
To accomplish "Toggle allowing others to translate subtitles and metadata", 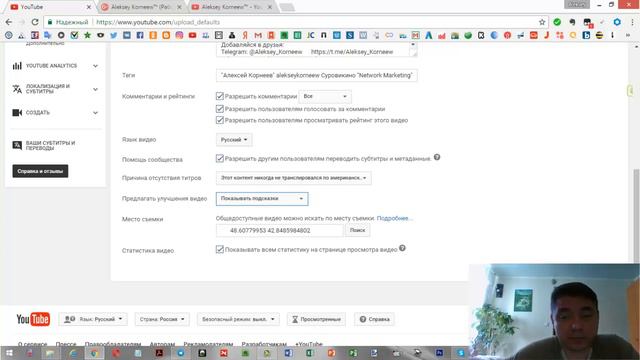I will pyautogui.click(x=220, y=158).
